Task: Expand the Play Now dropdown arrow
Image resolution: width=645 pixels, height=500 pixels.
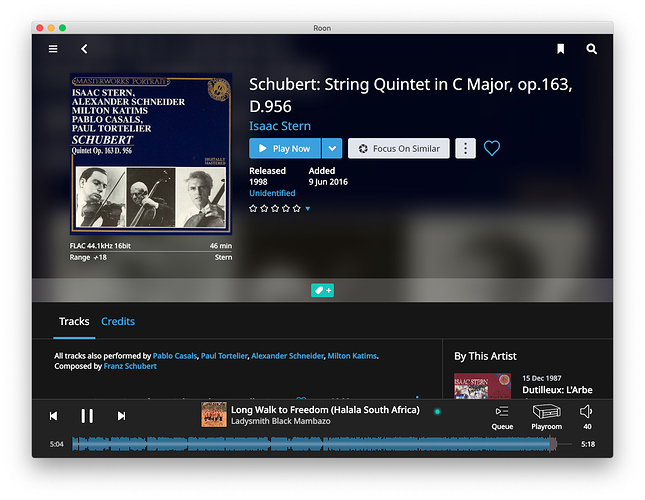Action: coord(332,148)
